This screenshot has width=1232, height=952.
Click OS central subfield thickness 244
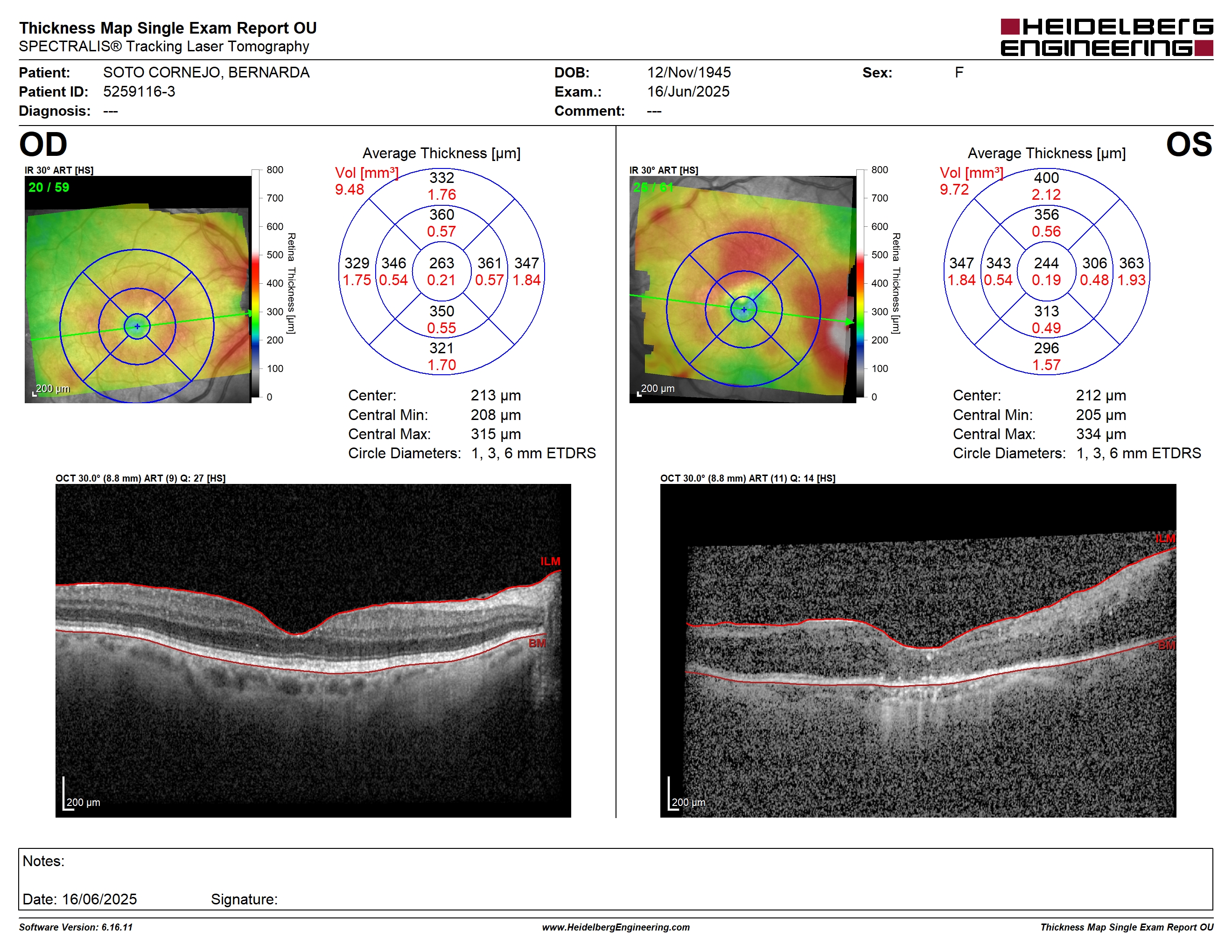(x=1046, y=263)
